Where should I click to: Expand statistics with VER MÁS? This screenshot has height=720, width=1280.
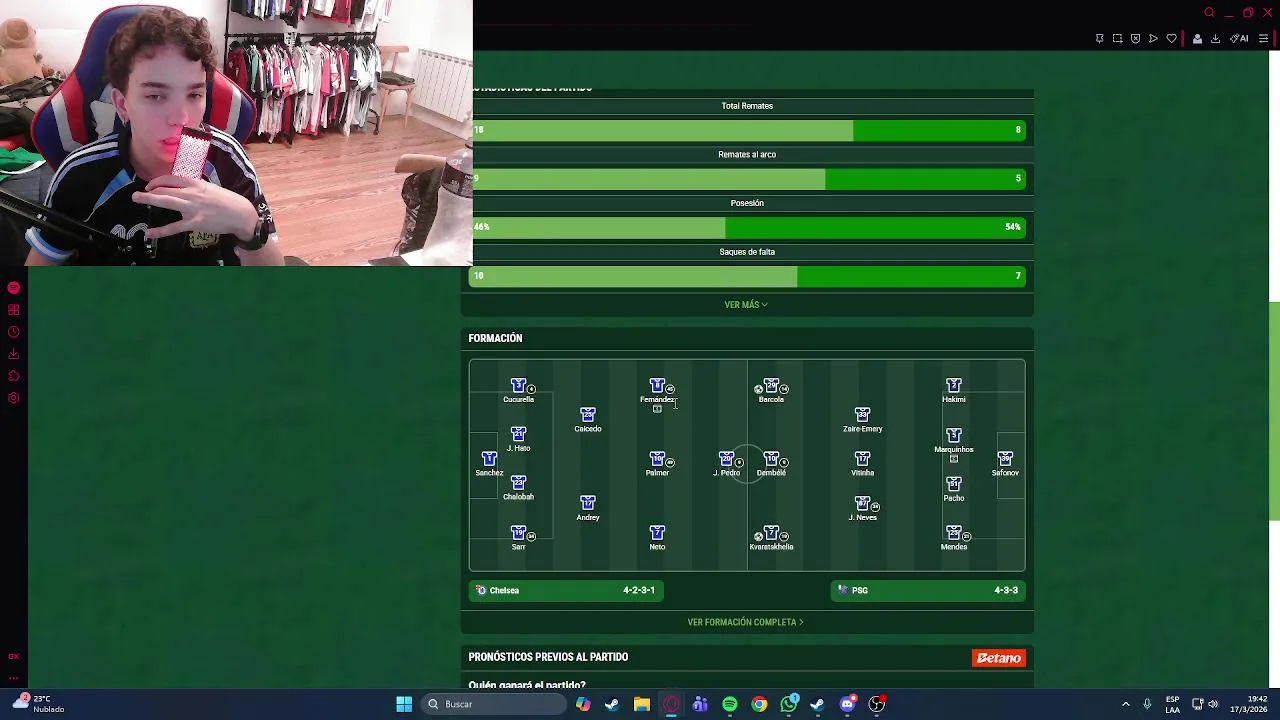pos(746,305)
